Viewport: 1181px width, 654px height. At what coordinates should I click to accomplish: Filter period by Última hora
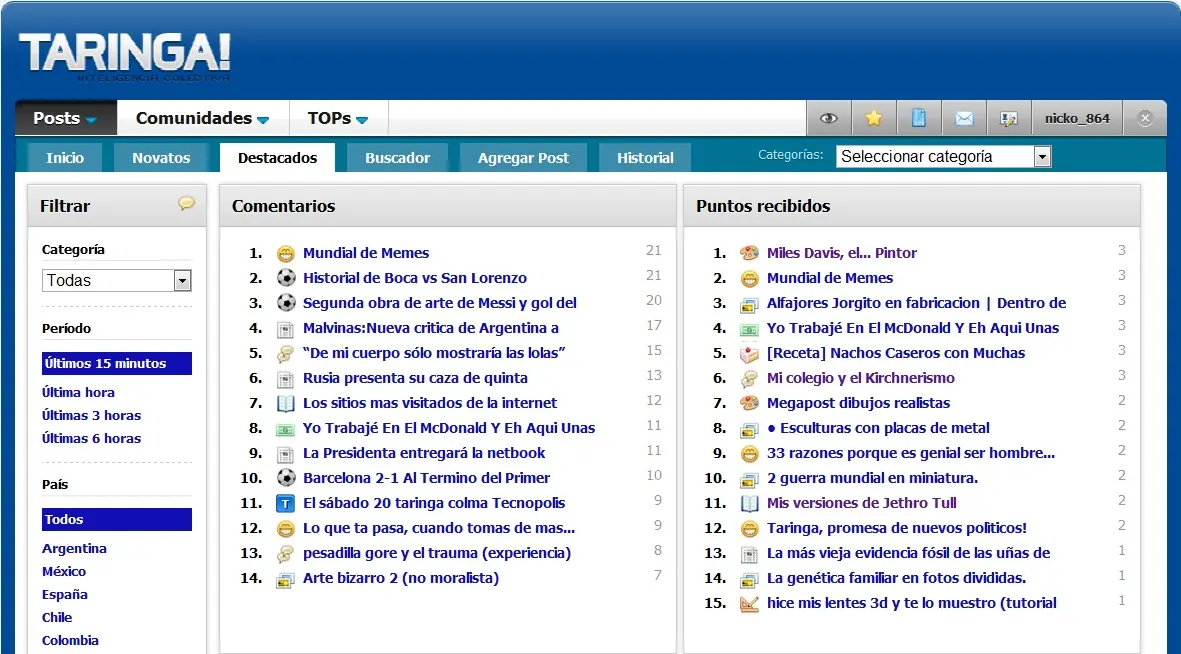(x=78, y=393)
